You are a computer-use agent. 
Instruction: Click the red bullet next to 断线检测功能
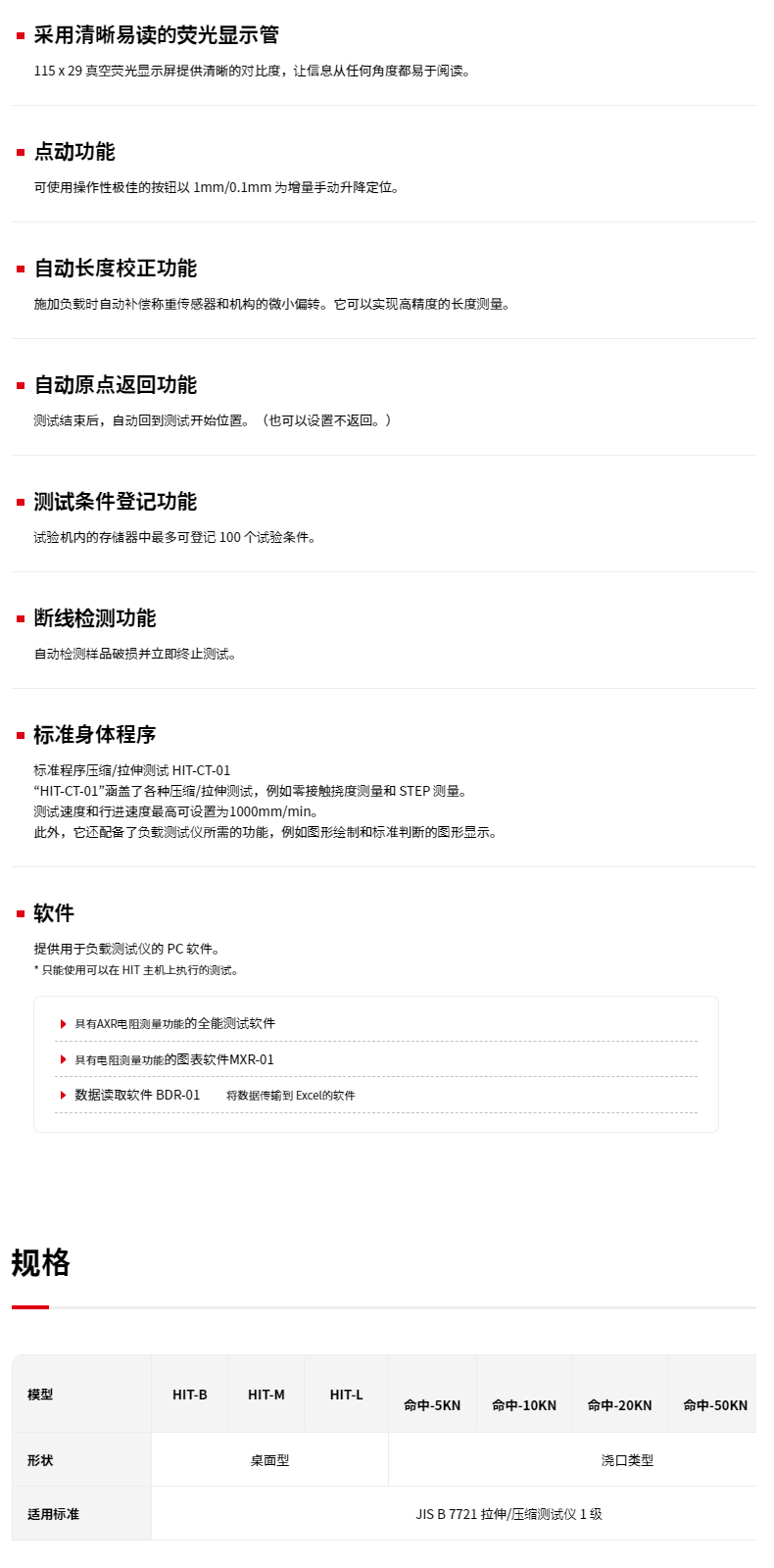[21, 619]
